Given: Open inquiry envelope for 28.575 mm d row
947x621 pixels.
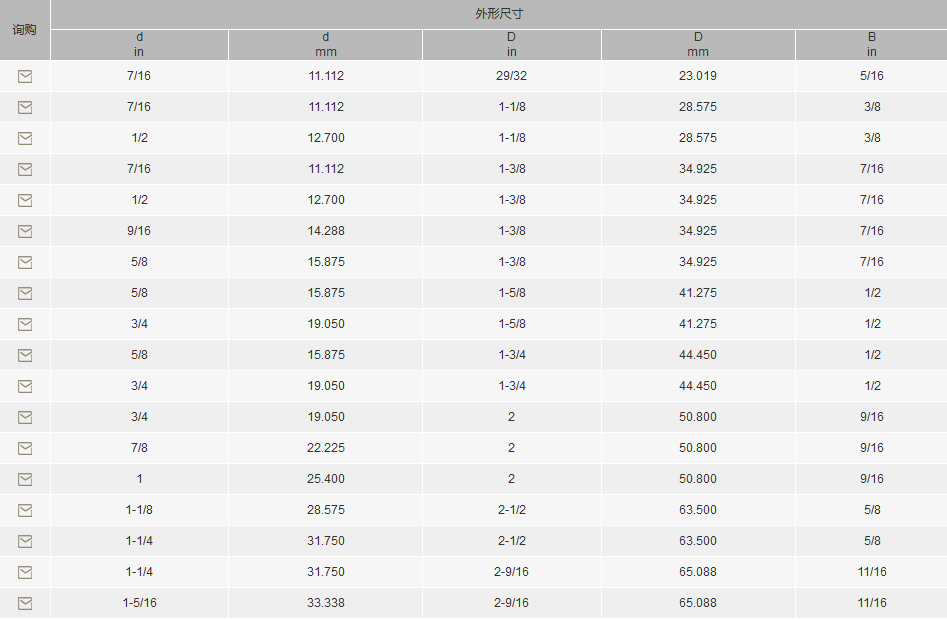Looking at the screenshot, I should (25, 510).
